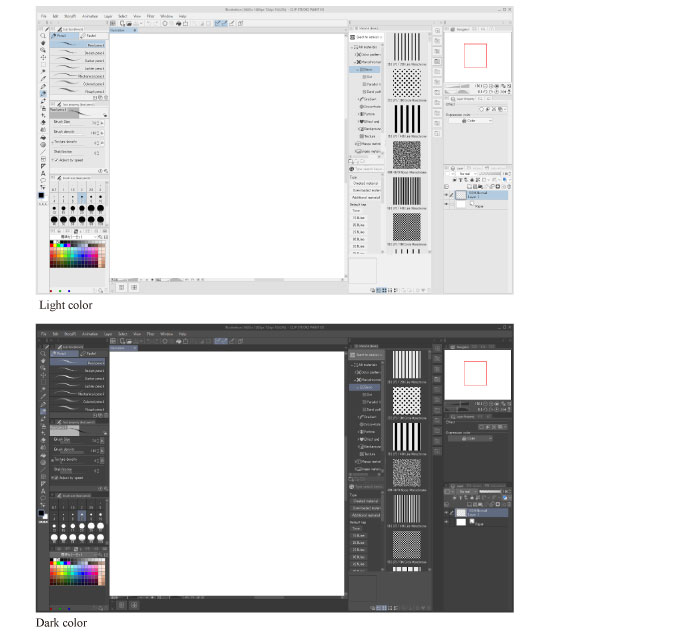Image resolution: width=693 pixels, height=635 pixels.
Task: Click delete layer trash icon in light Layer panel
Action: point(509,186)
